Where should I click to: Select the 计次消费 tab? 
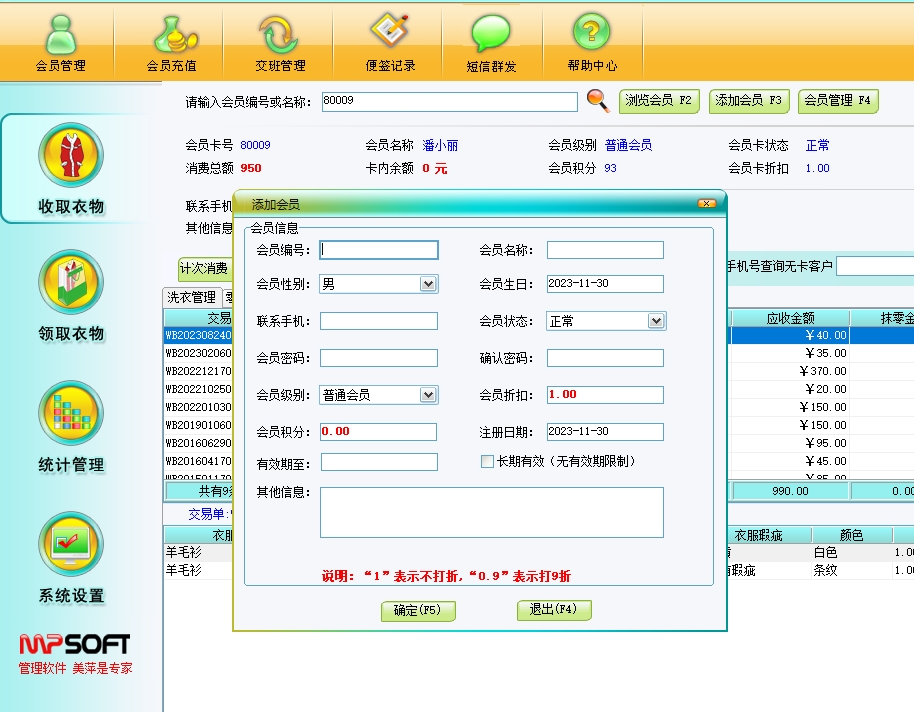[x=204, y=268]
